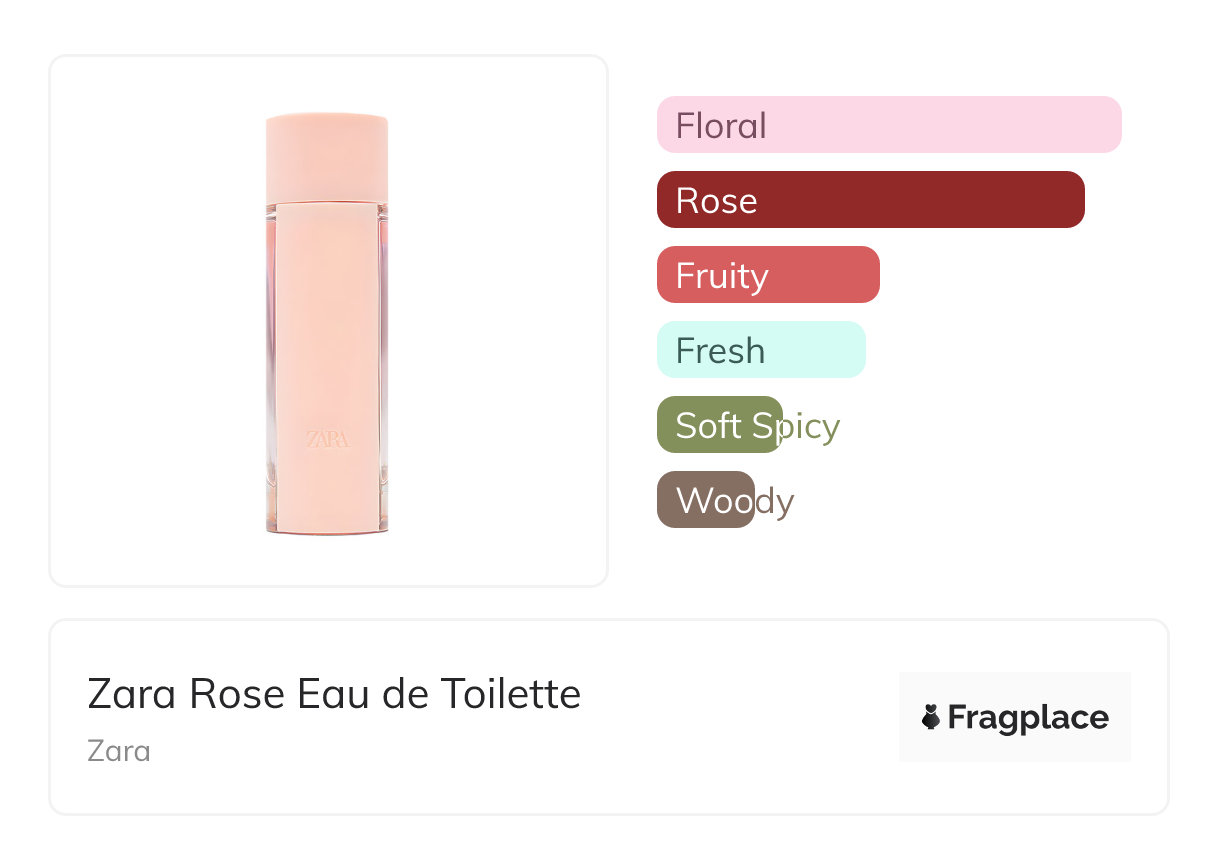Screen dimensions: 1218x864
Task: Select the green Soft Spicy bar
Action: 719,425
